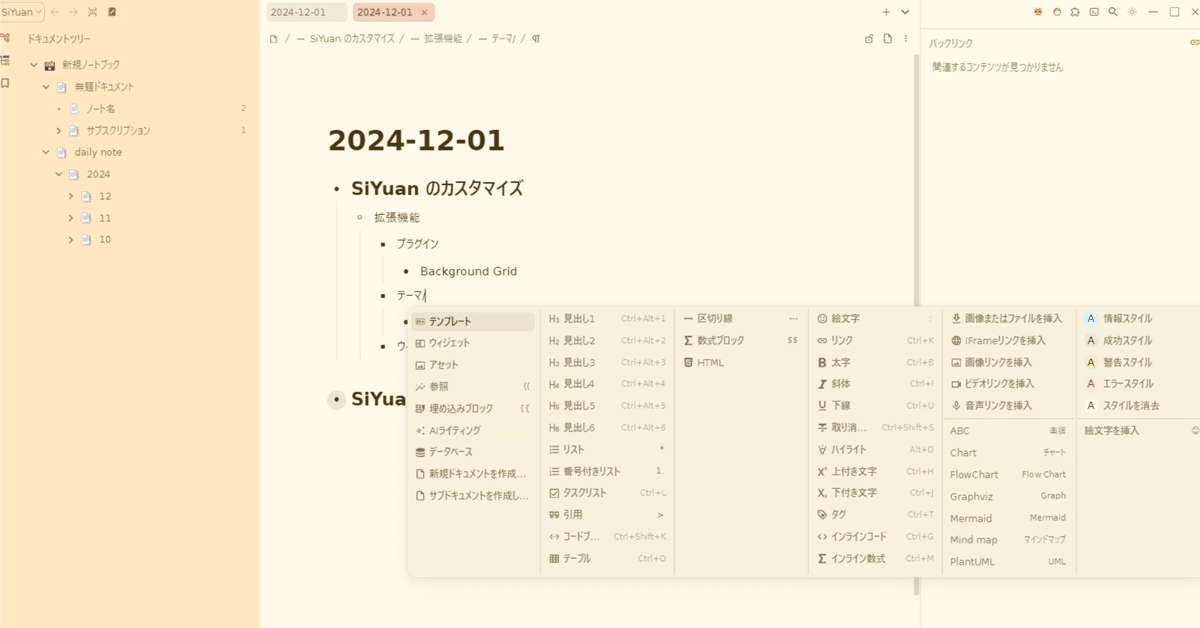Screen dimensions: 1200x628
Task: Choose アセット from slash menu
Action: (472, 365)
